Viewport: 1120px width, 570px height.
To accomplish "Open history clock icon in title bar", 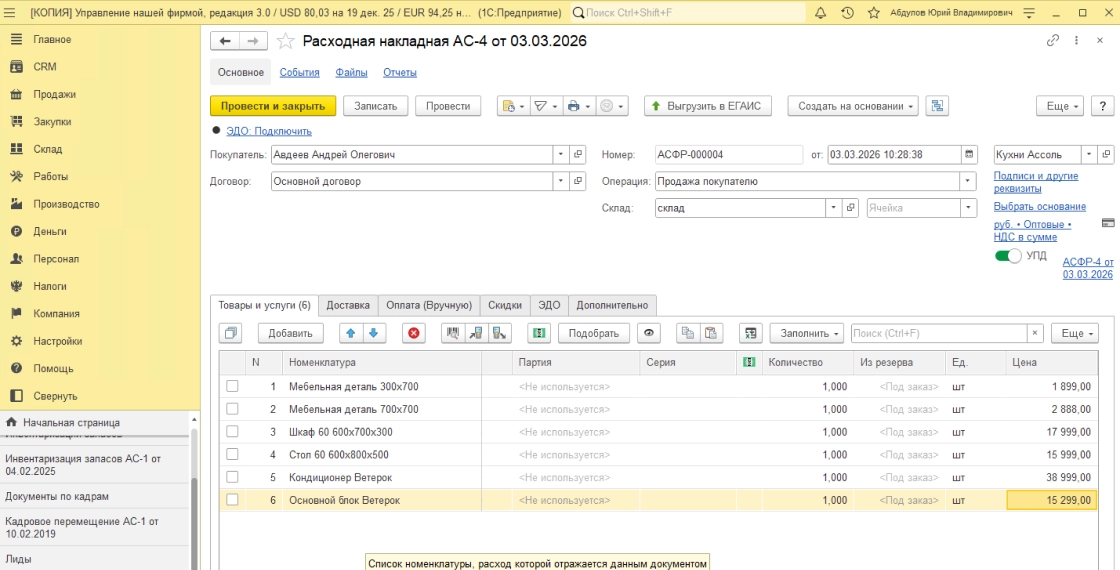I will (847, 13).
